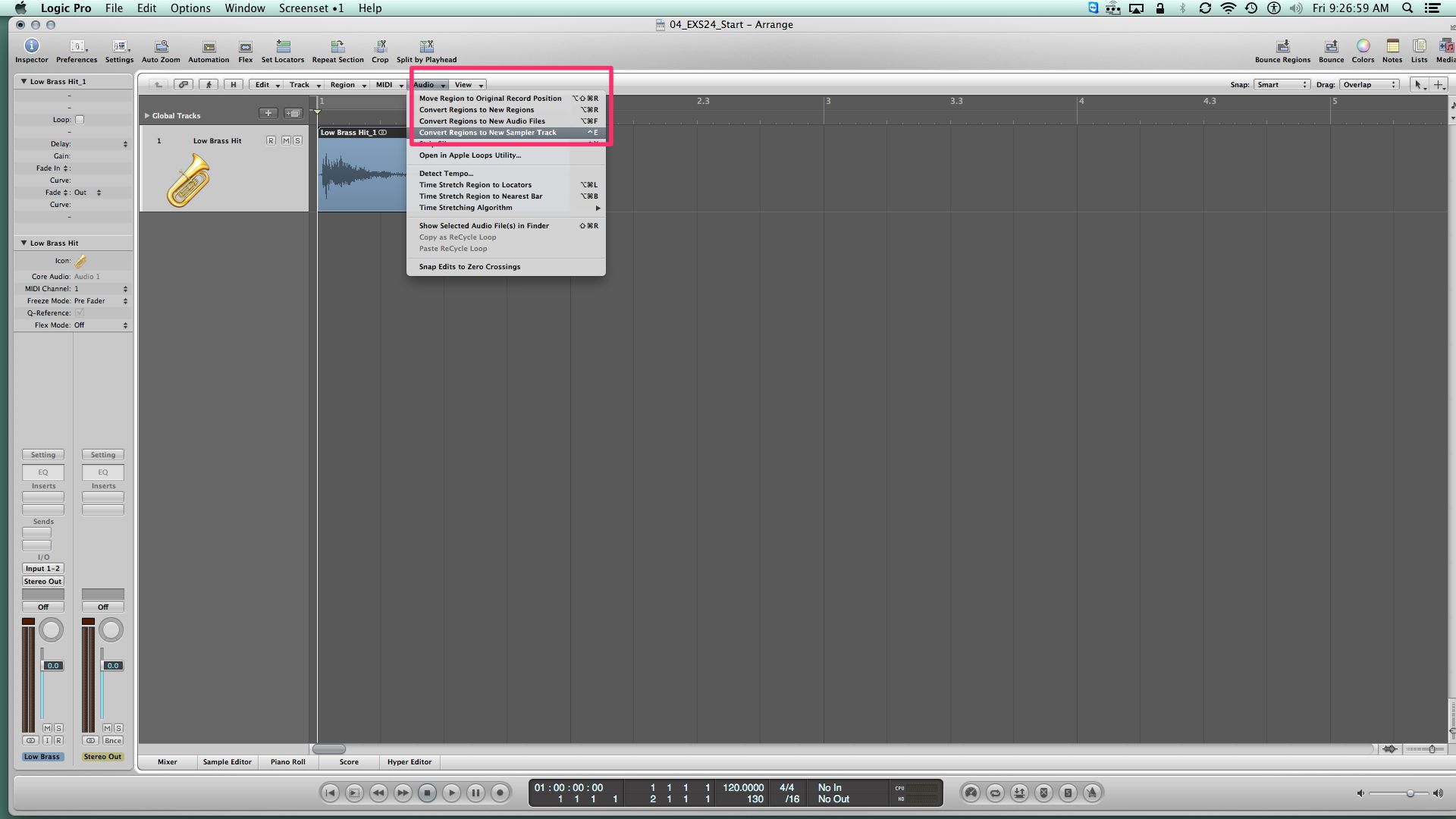The width and height of the screenshot is (1456, 819).
Task: Mute the Stereo Out channel strip
Action: [107, 728]
